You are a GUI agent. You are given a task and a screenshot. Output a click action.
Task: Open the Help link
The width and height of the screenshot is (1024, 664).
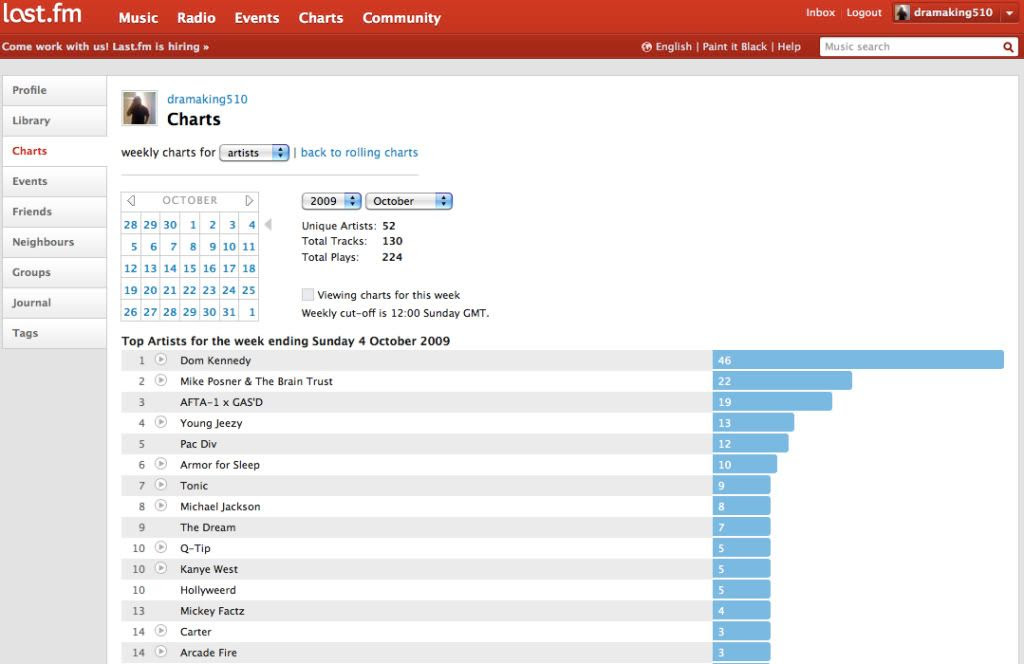click(x=789, y=46)
